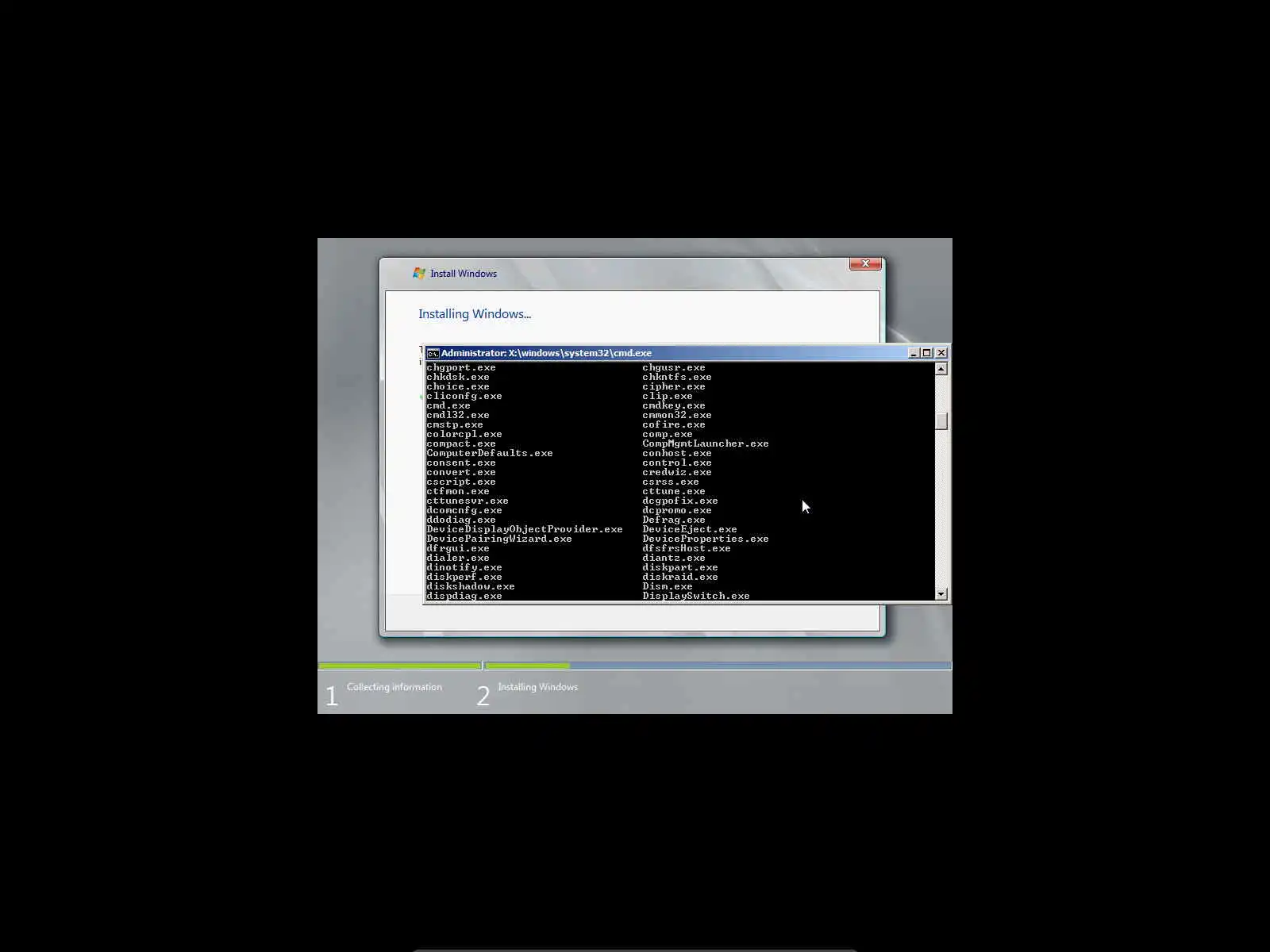This screenshot has height=952, width=1270.
Task: Click convert.exe in the listing
Action: click(x=461, y=472)
